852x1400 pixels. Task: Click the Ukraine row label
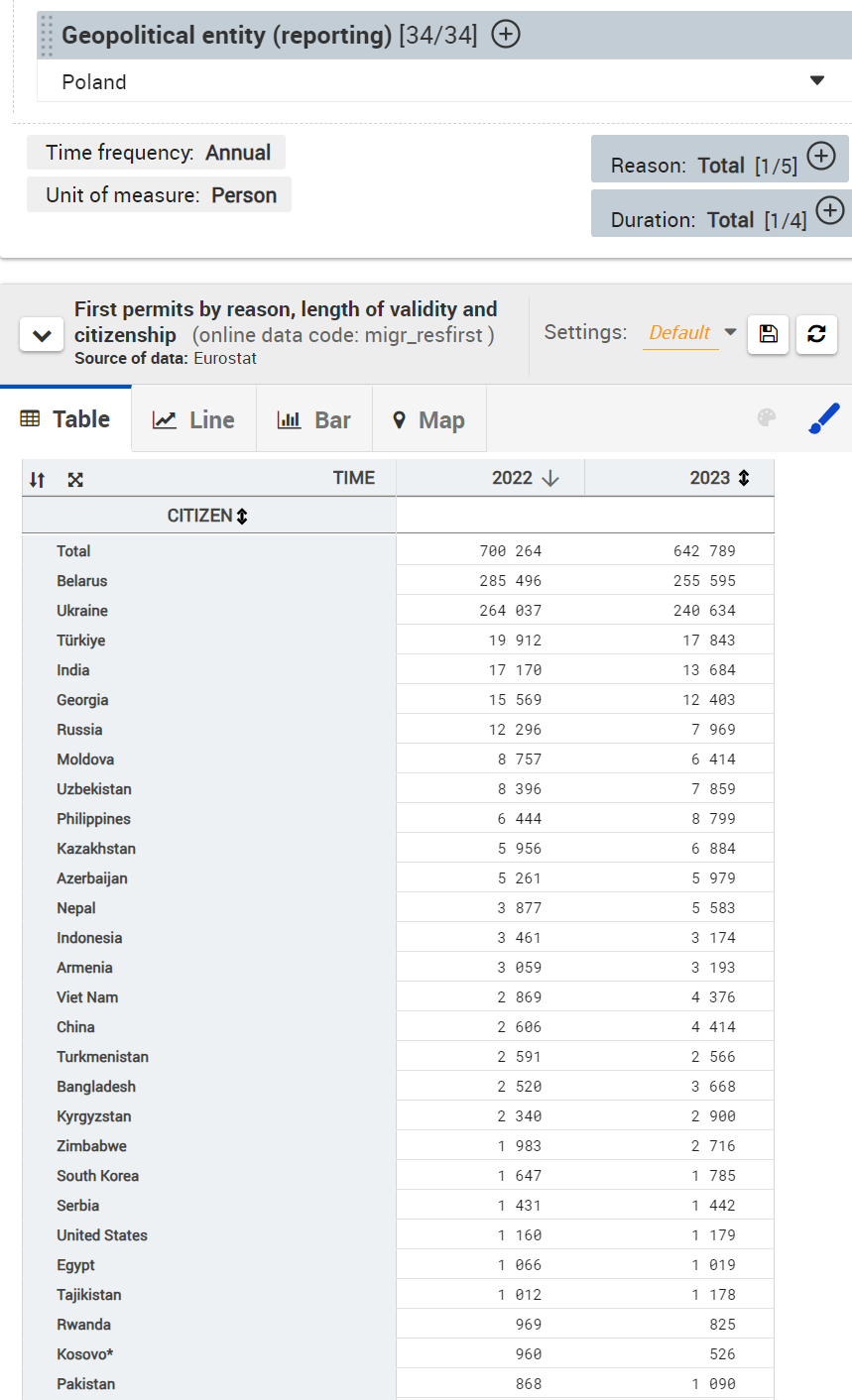(x=82, y=611)
